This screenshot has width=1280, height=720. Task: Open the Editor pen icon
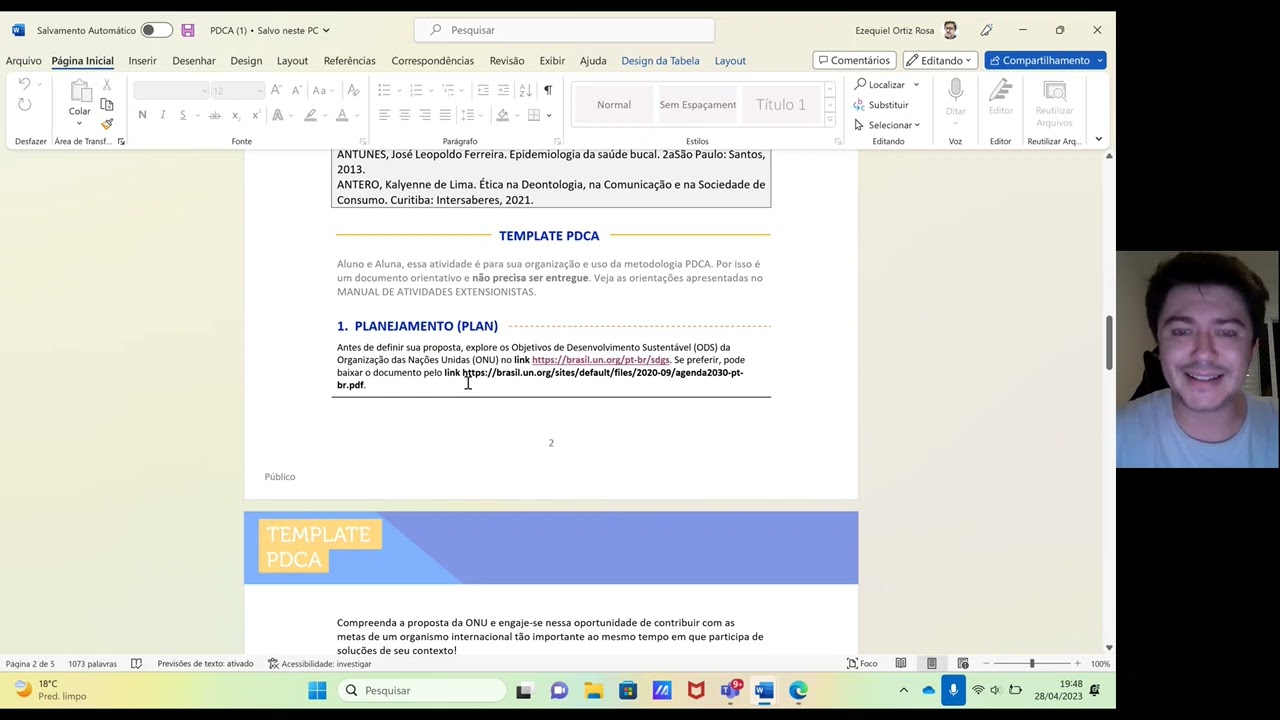coord(1000,92)
